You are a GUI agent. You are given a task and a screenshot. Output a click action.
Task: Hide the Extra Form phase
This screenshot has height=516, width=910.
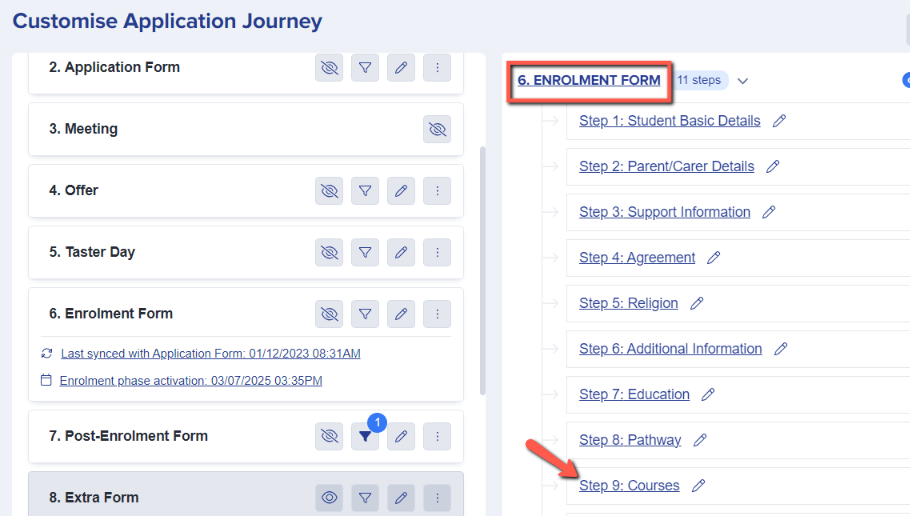coord(329,498)
